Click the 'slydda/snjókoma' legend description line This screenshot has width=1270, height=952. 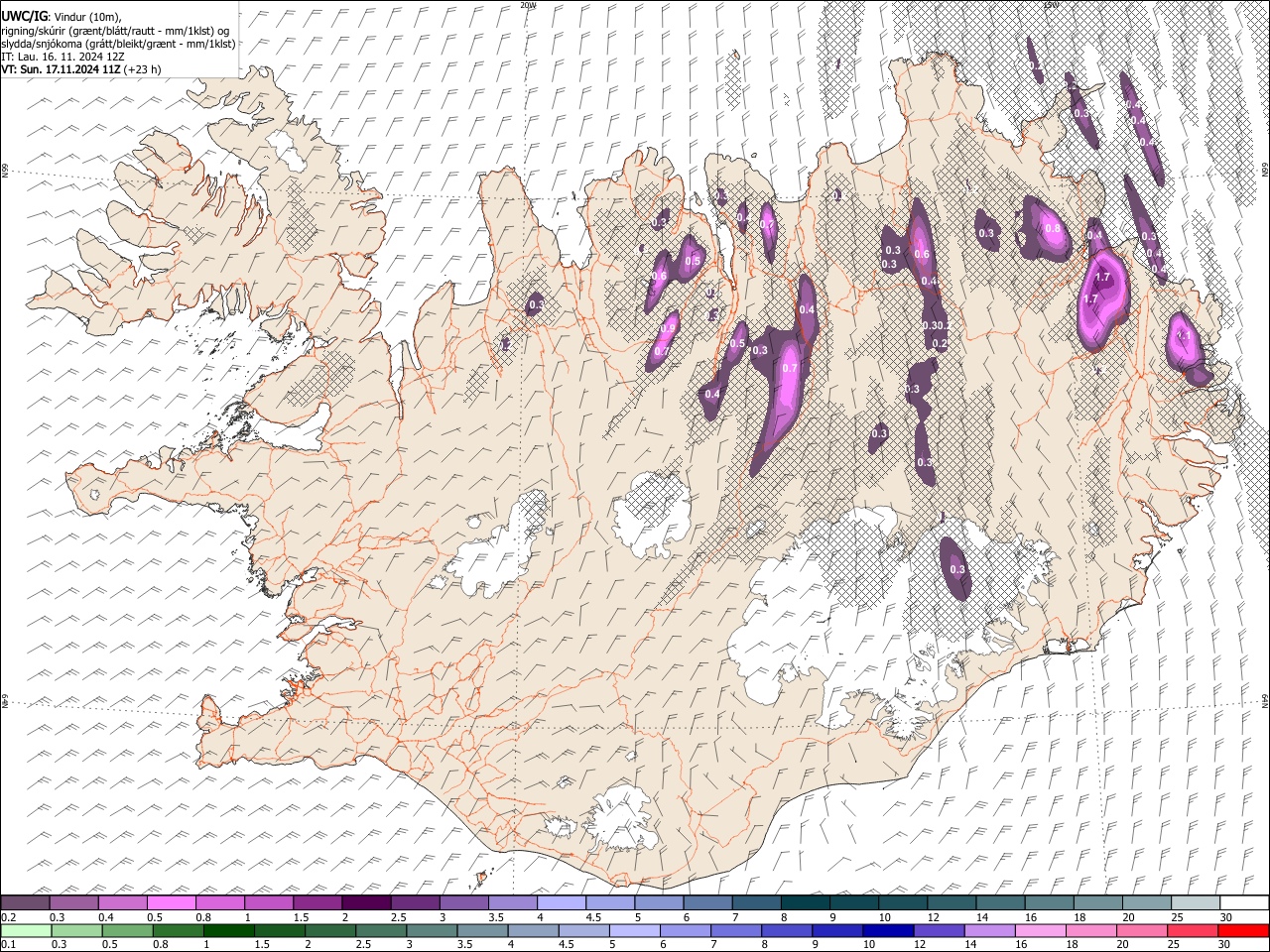click(118, 44)
